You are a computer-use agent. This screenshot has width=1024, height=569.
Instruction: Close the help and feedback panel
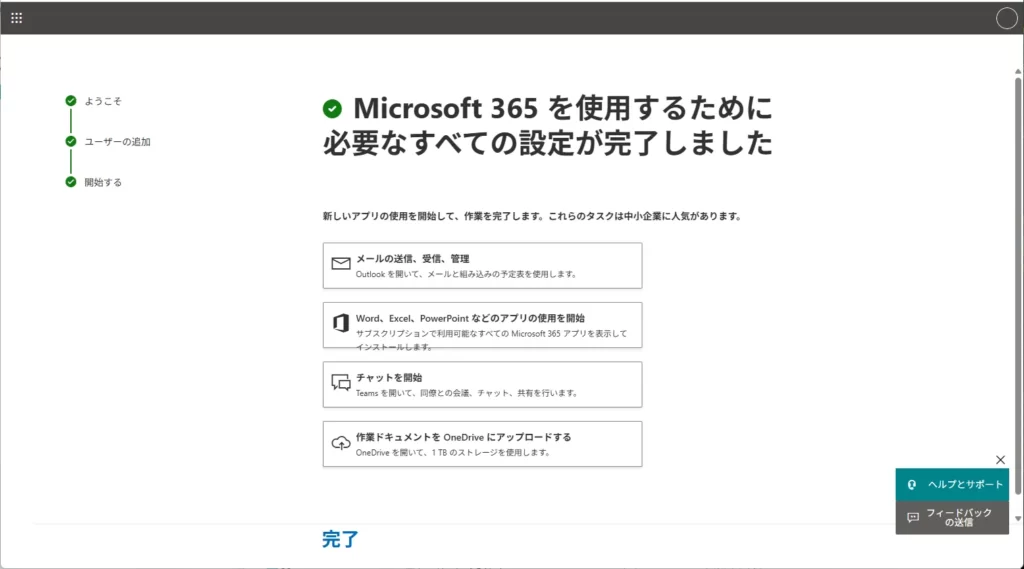1000,460
